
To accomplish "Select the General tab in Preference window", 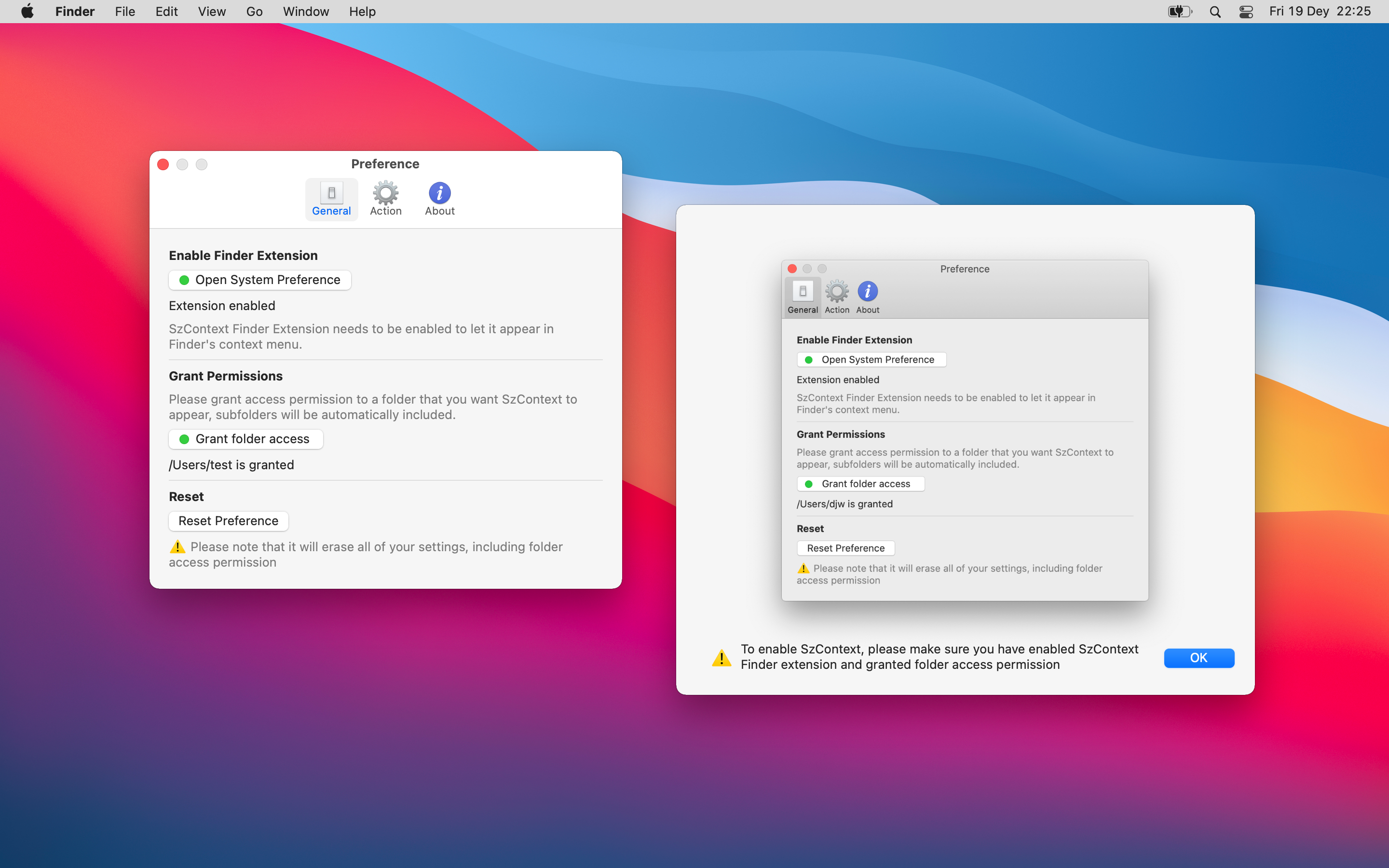I will (x=331, y=197).
